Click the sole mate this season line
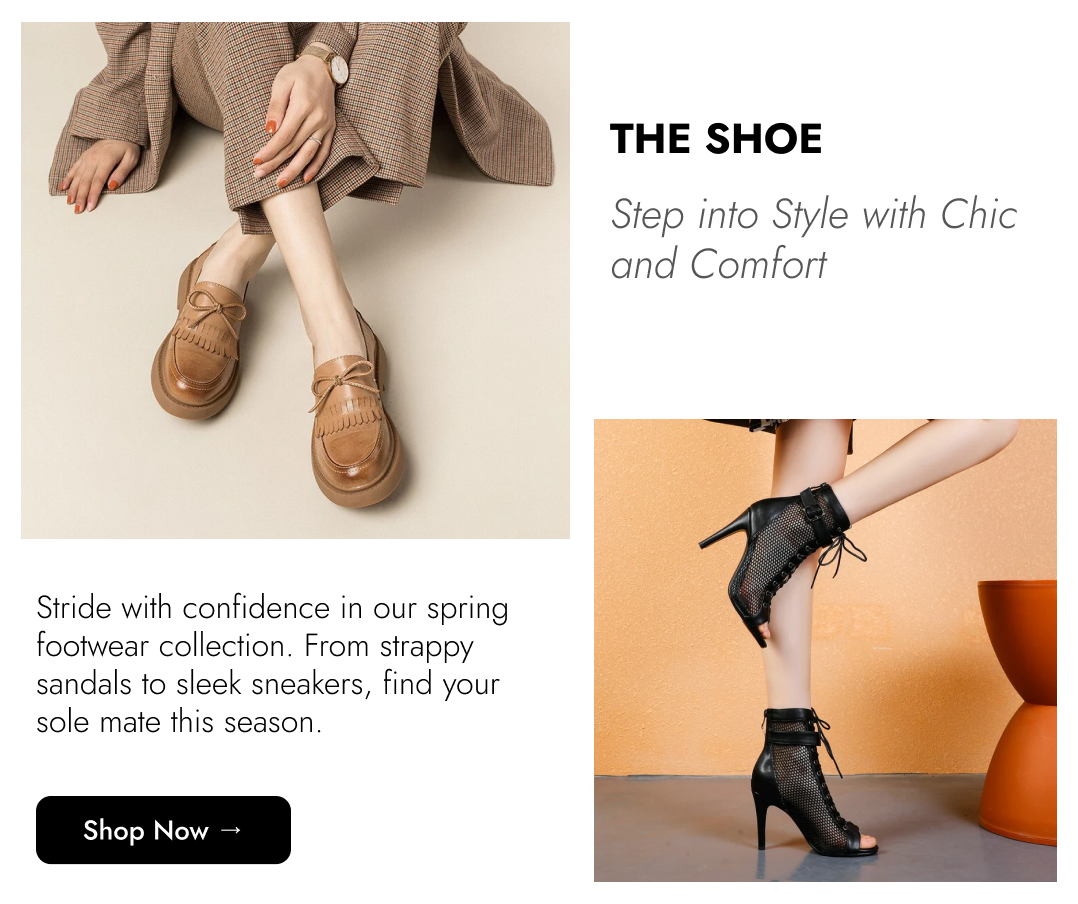The height and width of the screenshot is (904, 1078). coord(179,722)
